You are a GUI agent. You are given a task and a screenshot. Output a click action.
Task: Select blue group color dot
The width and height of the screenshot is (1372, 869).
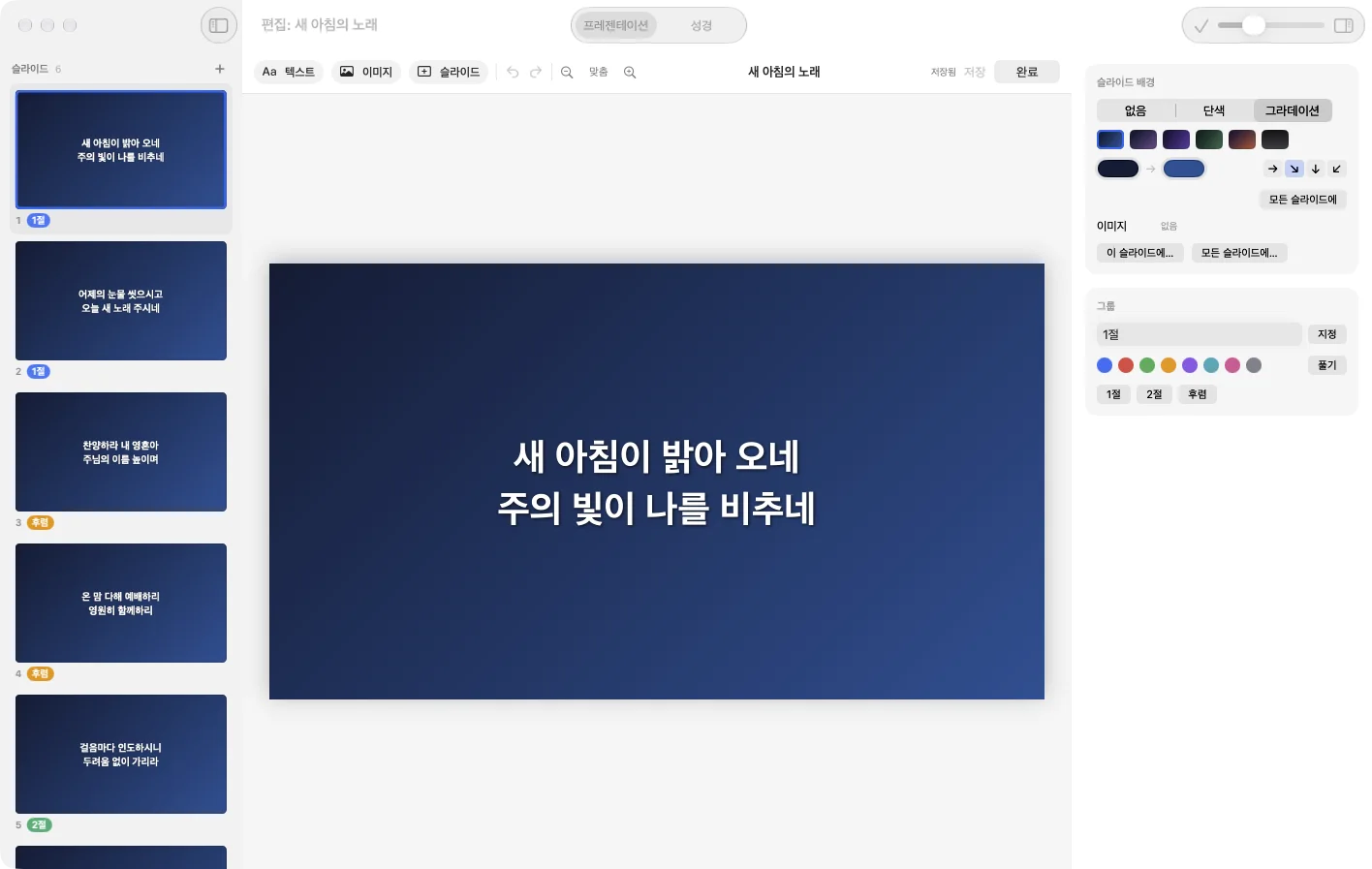[1105, 365]
